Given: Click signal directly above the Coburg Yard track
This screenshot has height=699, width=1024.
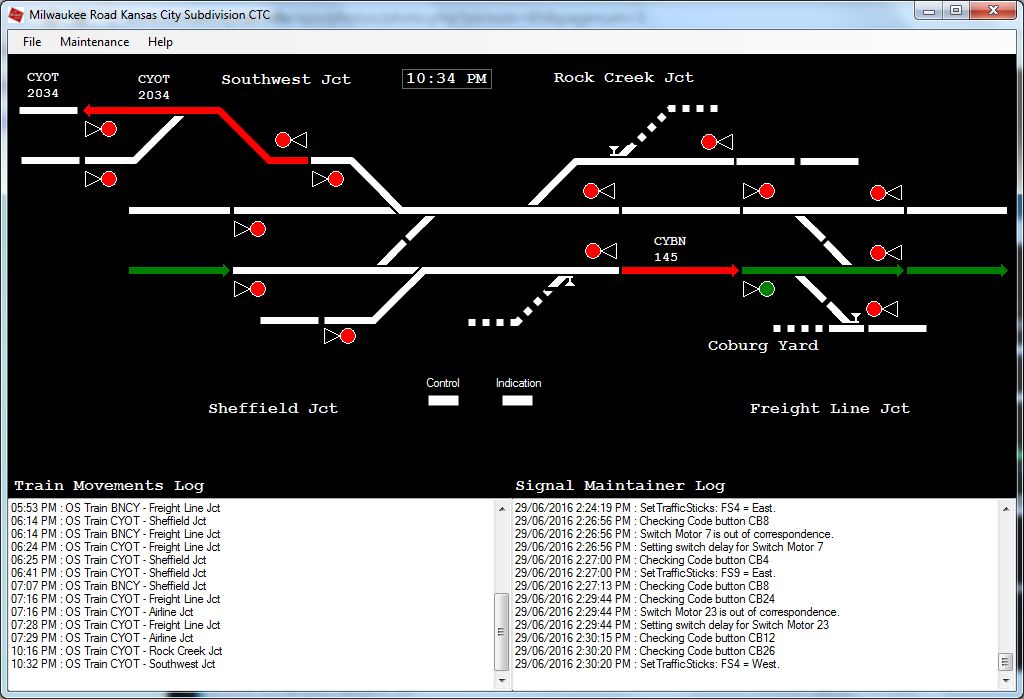Looking at the screenshot, I should [882, 308].
